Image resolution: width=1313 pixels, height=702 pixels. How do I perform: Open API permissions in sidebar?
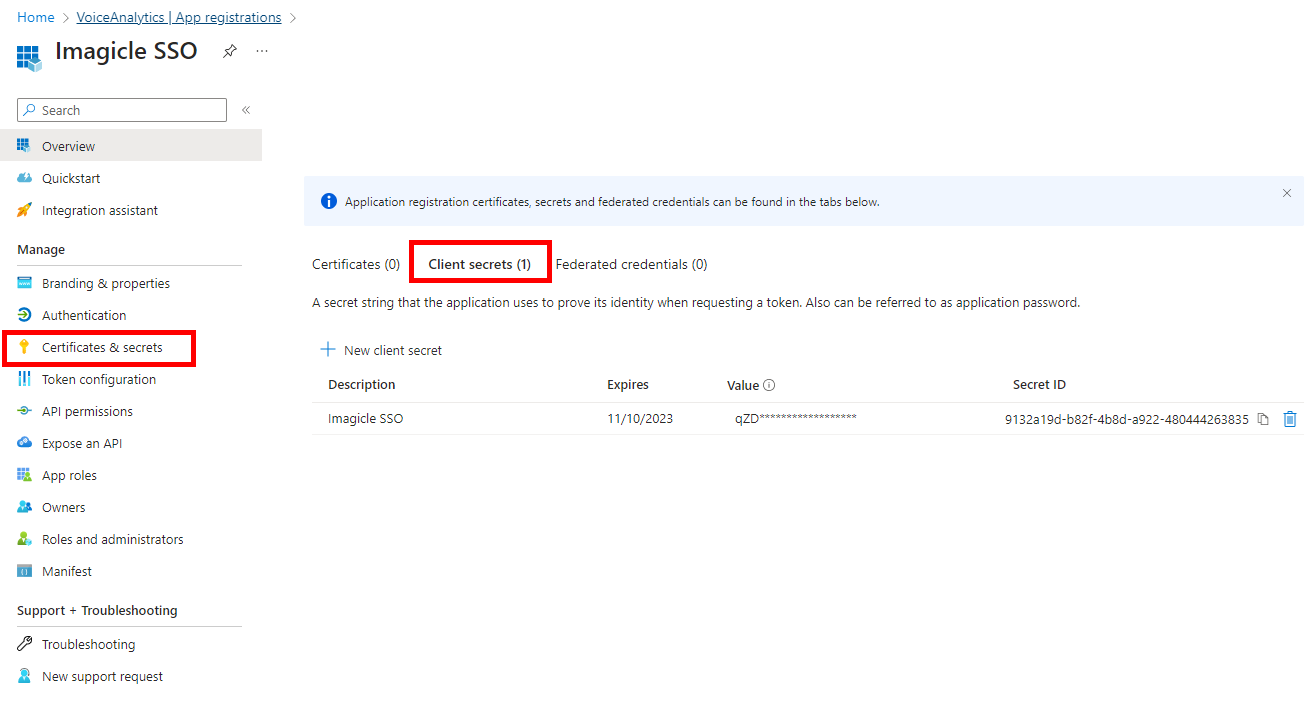click(x=87, y=411)
